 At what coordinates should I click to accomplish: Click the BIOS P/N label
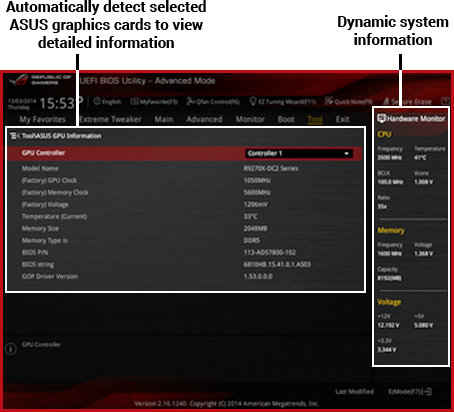pyautogui.click(x=35, y=253)
